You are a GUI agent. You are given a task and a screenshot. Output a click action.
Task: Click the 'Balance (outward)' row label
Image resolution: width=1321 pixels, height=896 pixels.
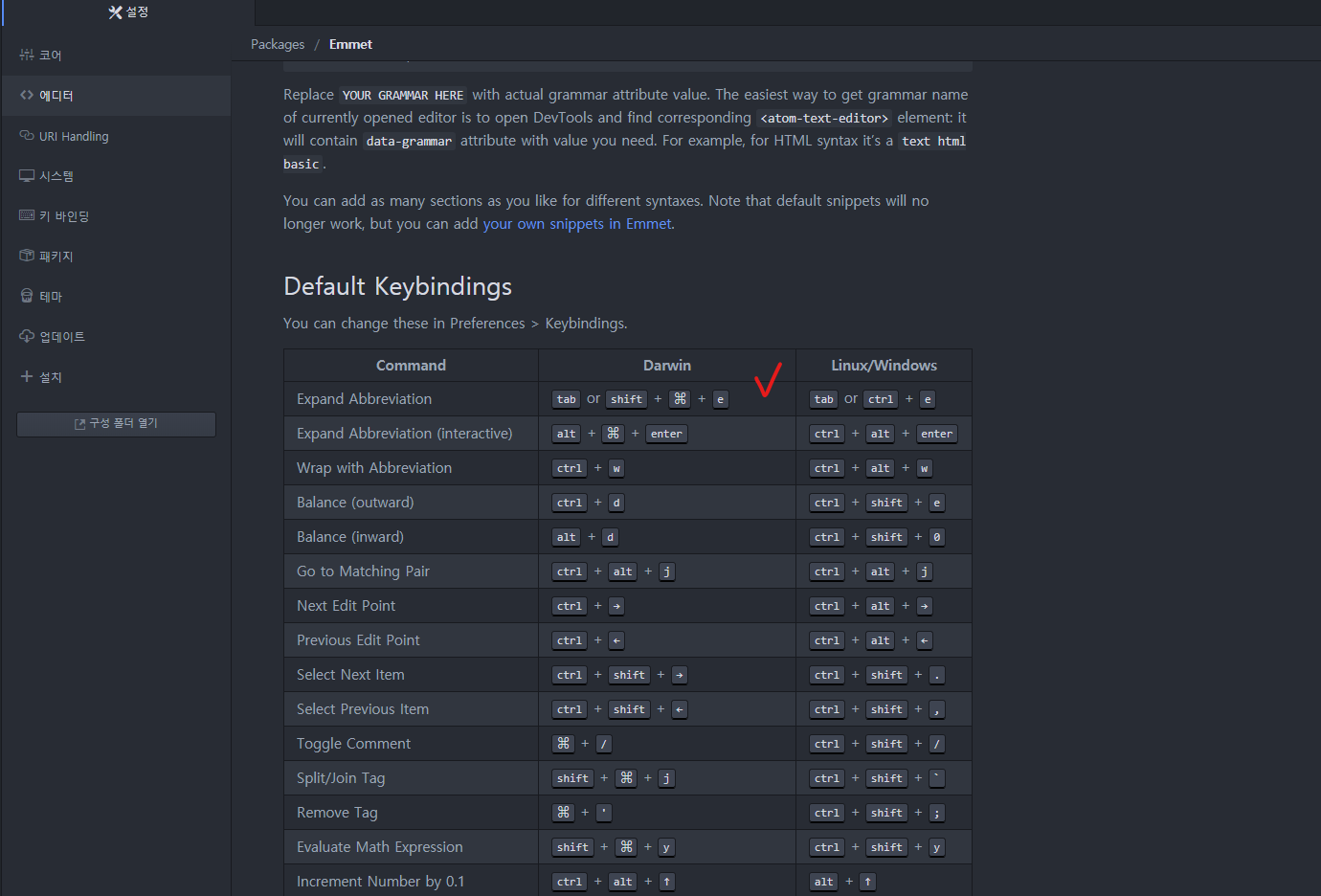coord(355,503)
